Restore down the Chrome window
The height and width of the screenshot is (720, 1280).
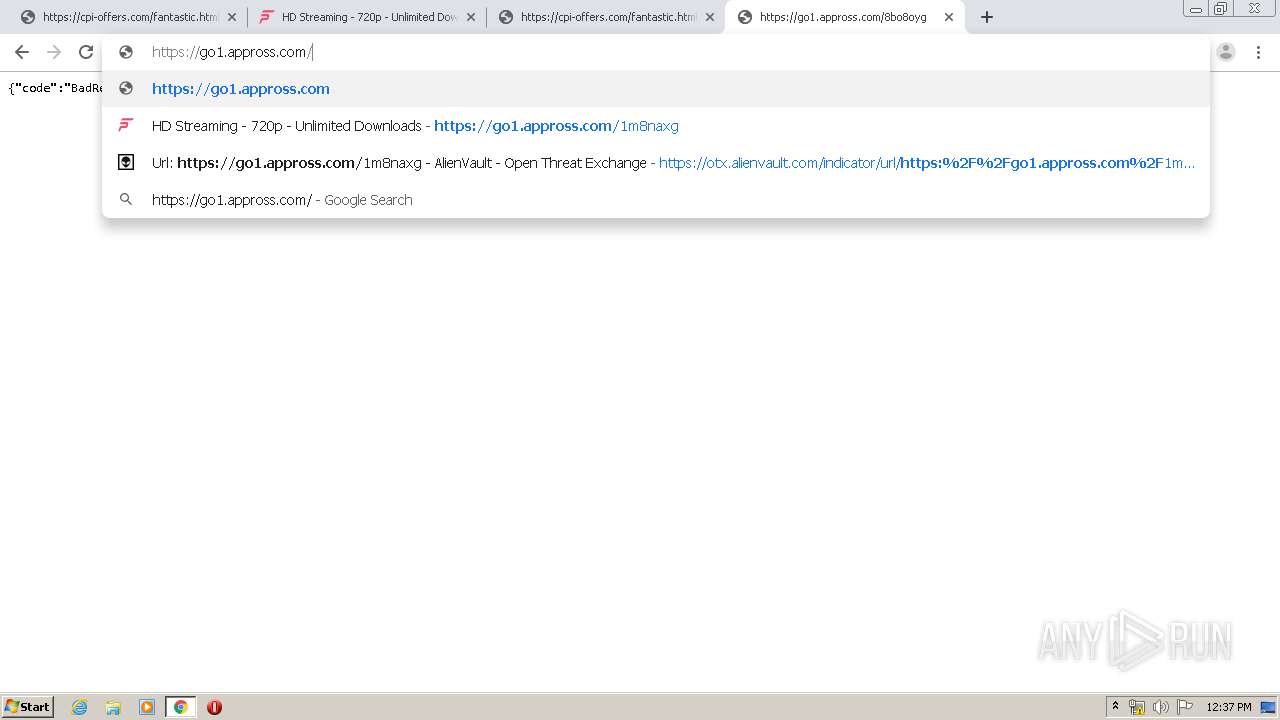1221,8
